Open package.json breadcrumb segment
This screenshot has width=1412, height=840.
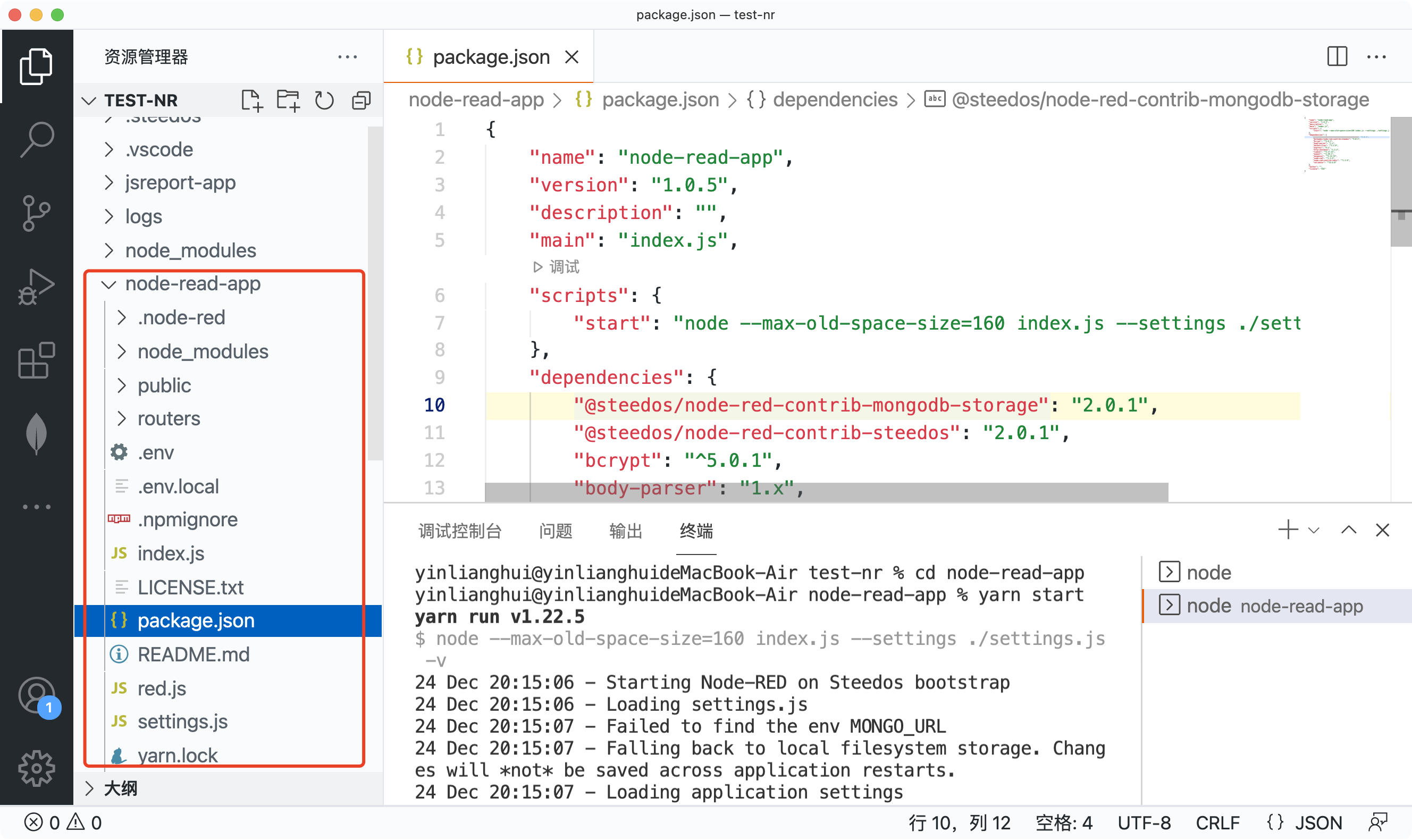(646, 100)
